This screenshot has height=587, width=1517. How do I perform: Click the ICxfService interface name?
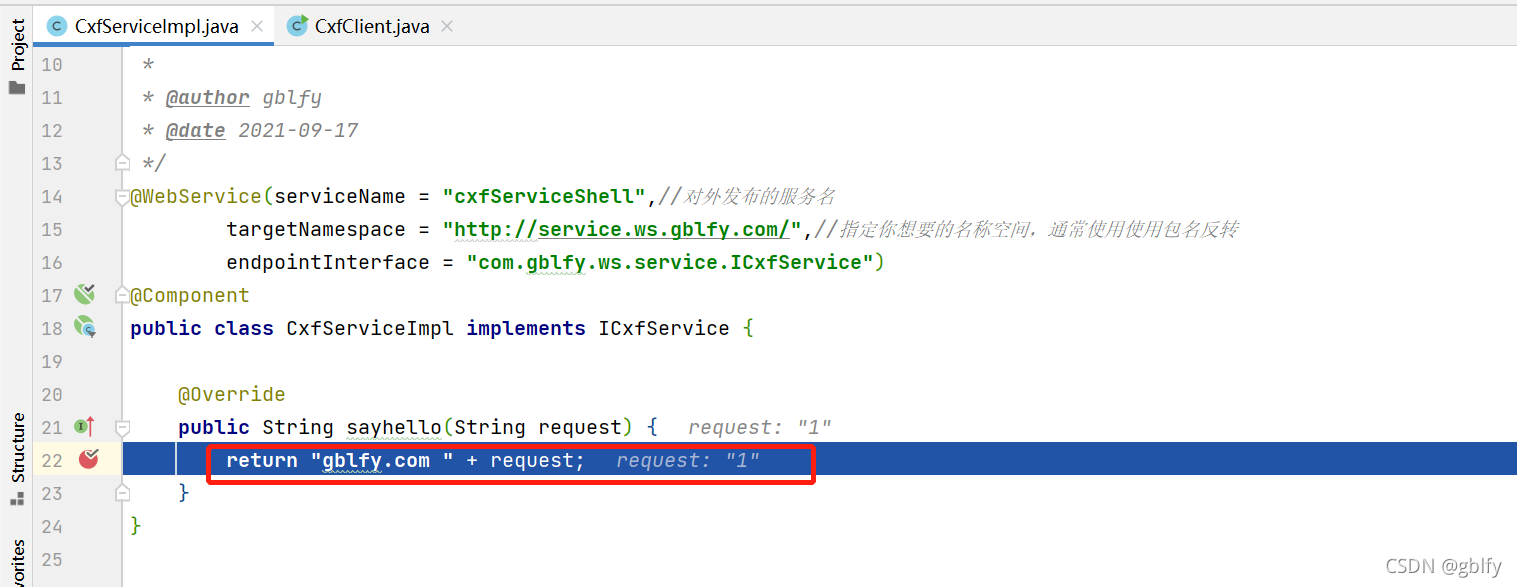[664, 328]
